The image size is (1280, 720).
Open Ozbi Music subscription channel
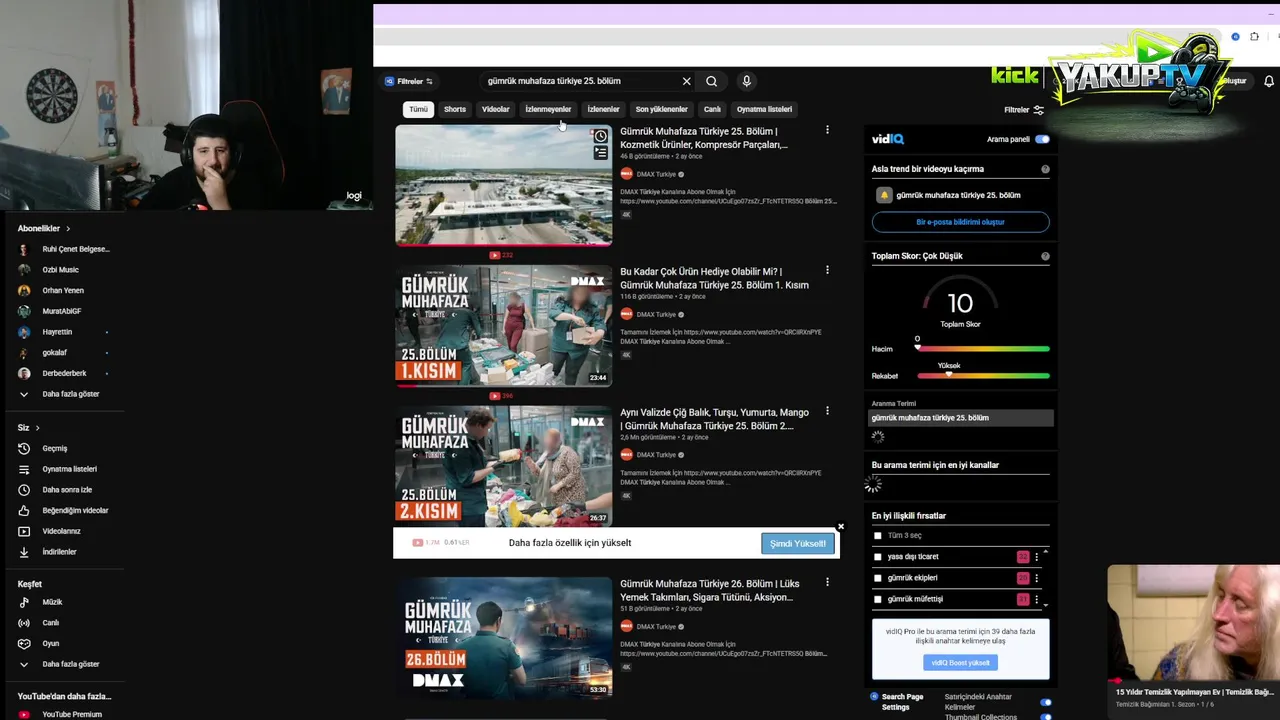click(x=60, y=270)
